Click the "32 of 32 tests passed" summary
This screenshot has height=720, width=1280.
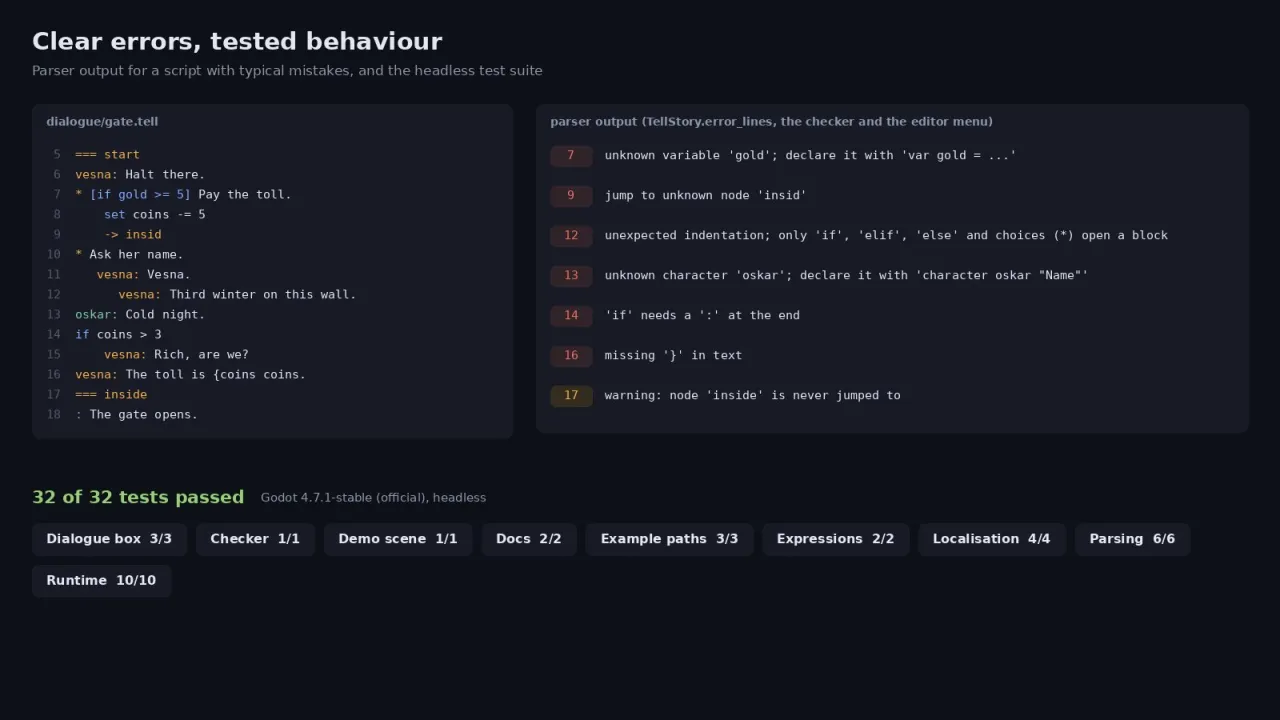(138, 497)
